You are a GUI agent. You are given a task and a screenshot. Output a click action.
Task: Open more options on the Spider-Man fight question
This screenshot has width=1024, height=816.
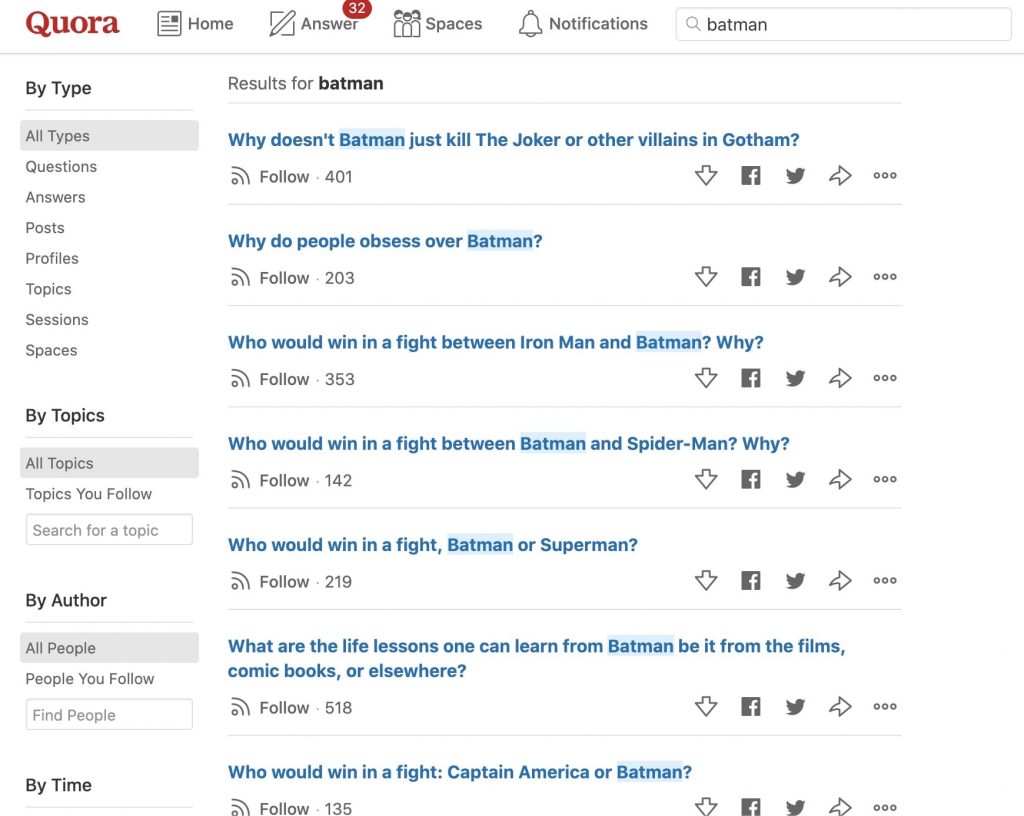884,479
